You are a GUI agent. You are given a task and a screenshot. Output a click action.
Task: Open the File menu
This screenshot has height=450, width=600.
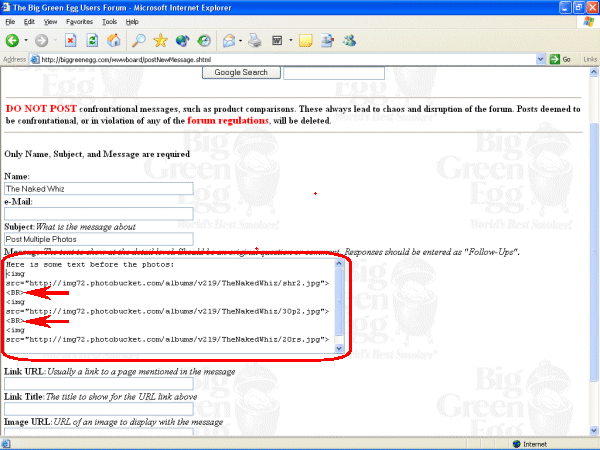tap(10, 22)
